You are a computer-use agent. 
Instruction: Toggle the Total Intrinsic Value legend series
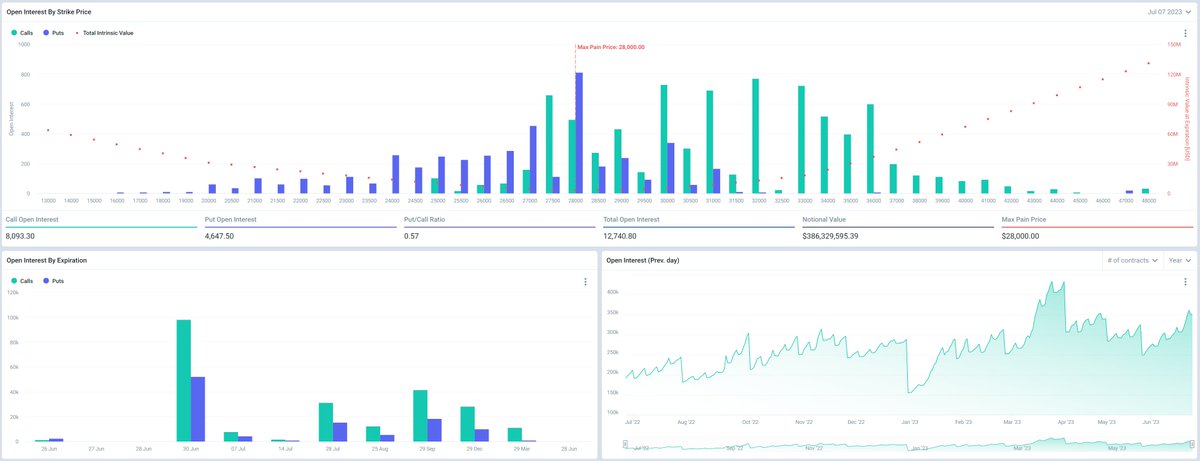(104, 33)
